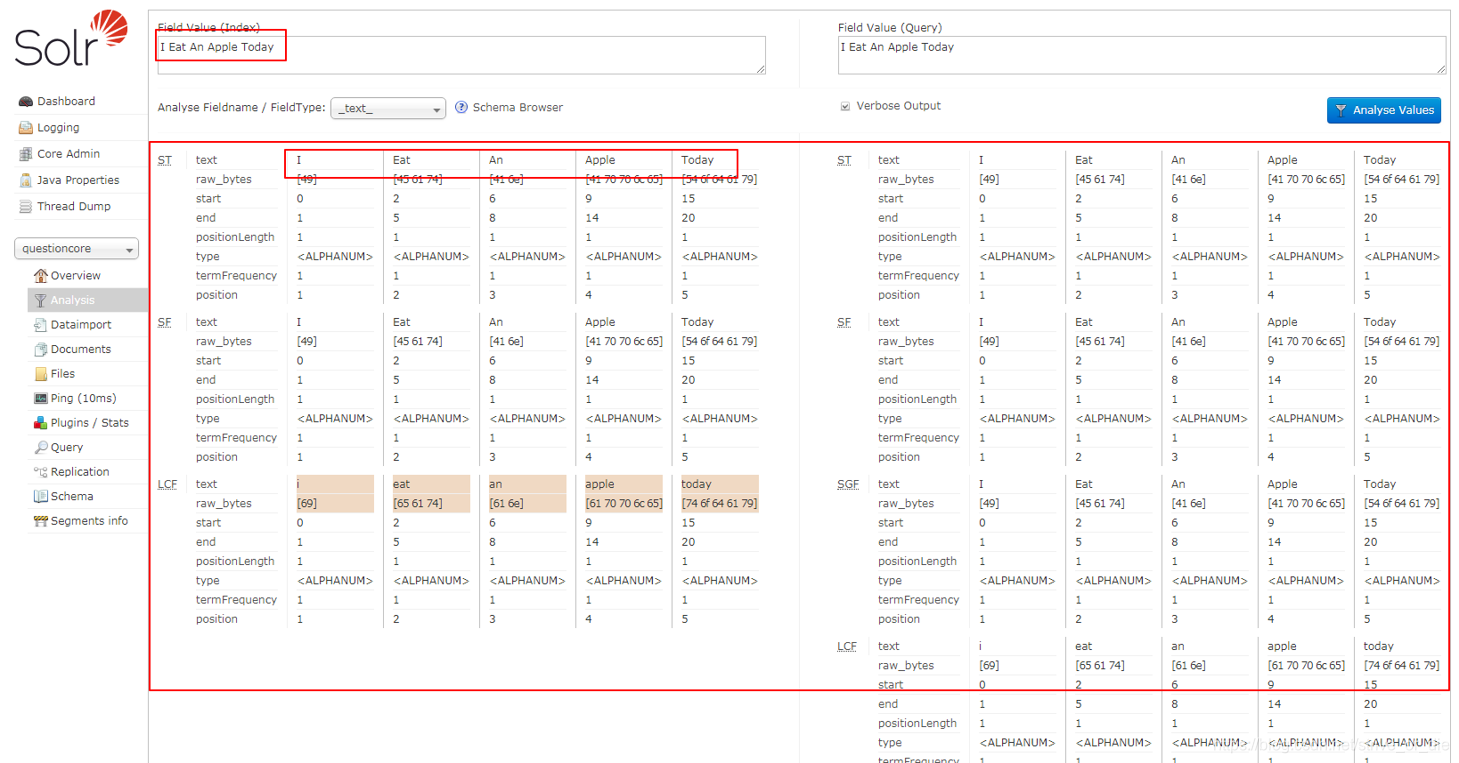The image size is (1459, 763).
Task: Click the query-side SF filter label
Action: [844, 322]
